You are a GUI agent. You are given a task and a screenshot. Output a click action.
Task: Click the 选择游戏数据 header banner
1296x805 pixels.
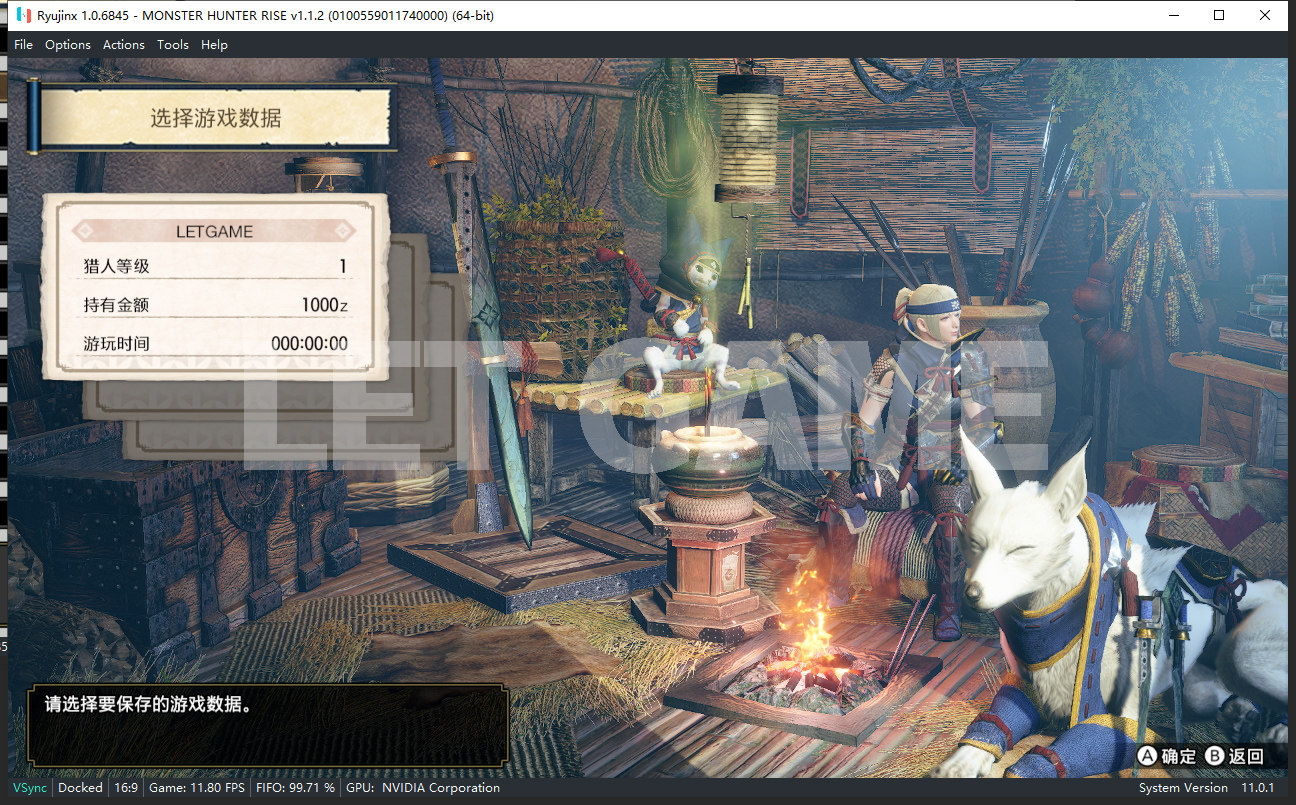215,118
